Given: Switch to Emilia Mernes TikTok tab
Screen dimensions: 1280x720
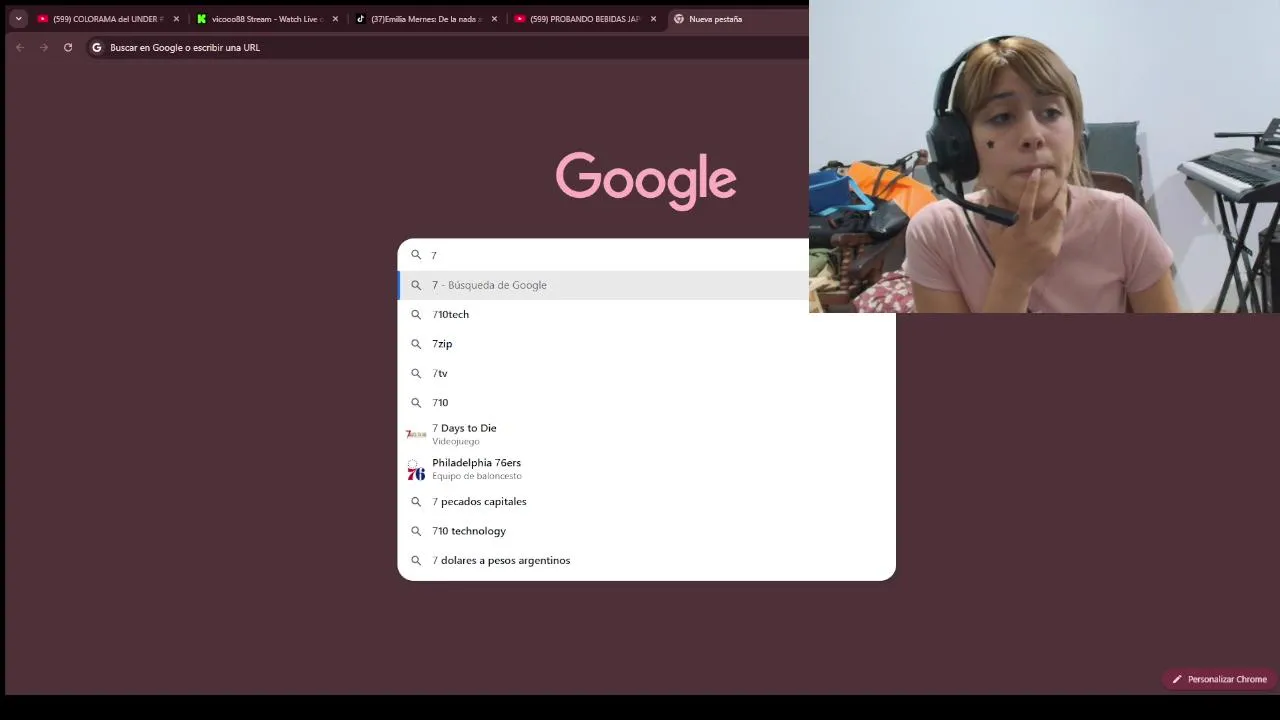Looking at the screenshot, I should 426,19.
